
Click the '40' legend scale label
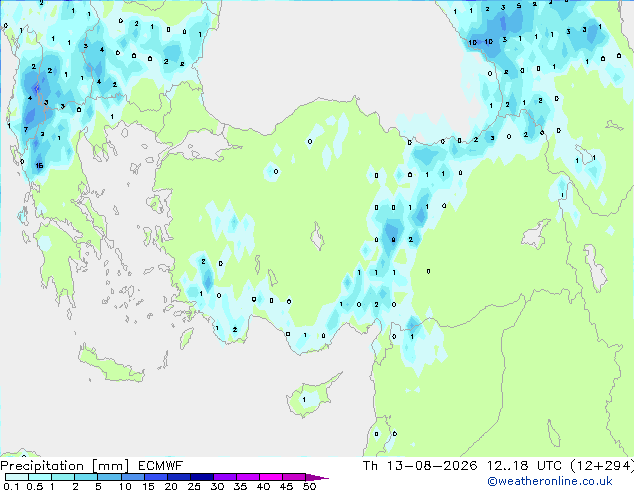coord(263,486)
